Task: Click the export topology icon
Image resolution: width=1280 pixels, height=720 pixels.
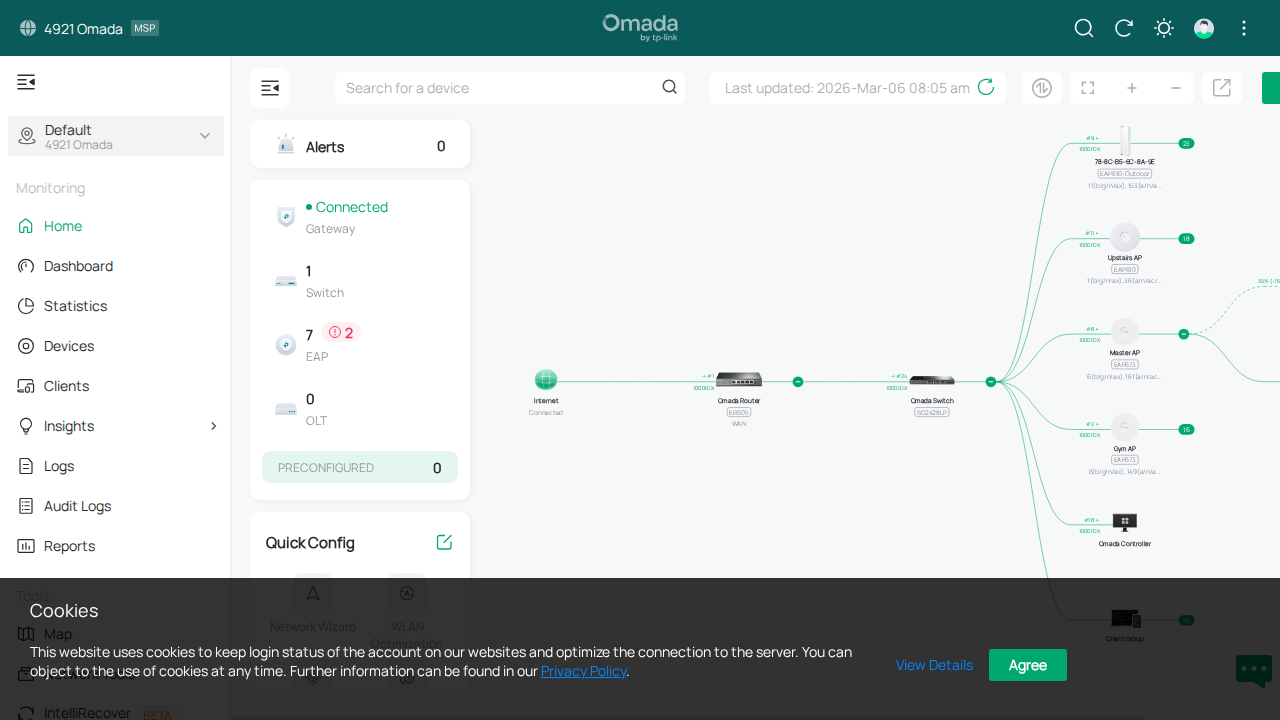Action: pyautogui.click(x=1222, y=88)
